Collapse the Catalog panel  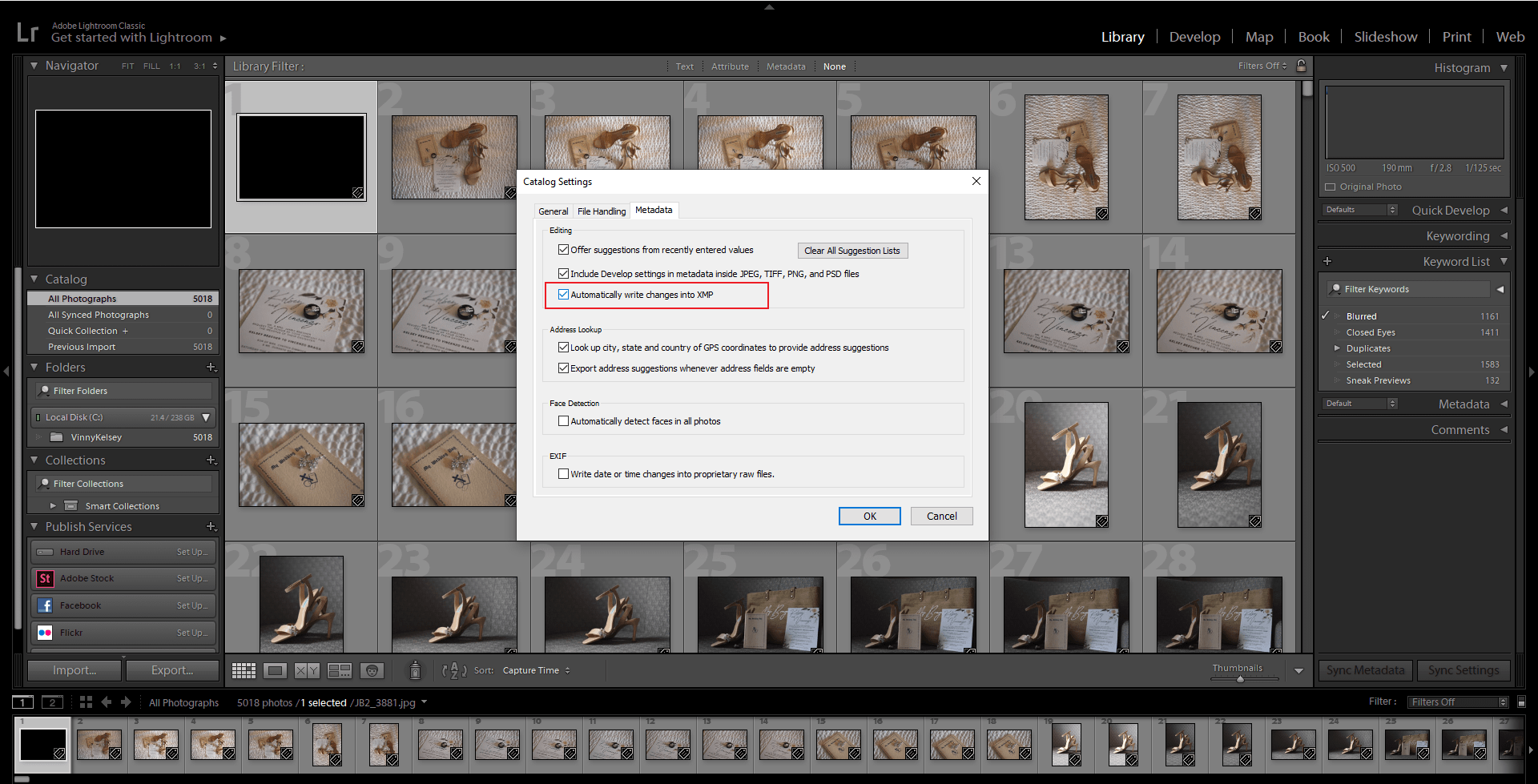pos(34,279)
